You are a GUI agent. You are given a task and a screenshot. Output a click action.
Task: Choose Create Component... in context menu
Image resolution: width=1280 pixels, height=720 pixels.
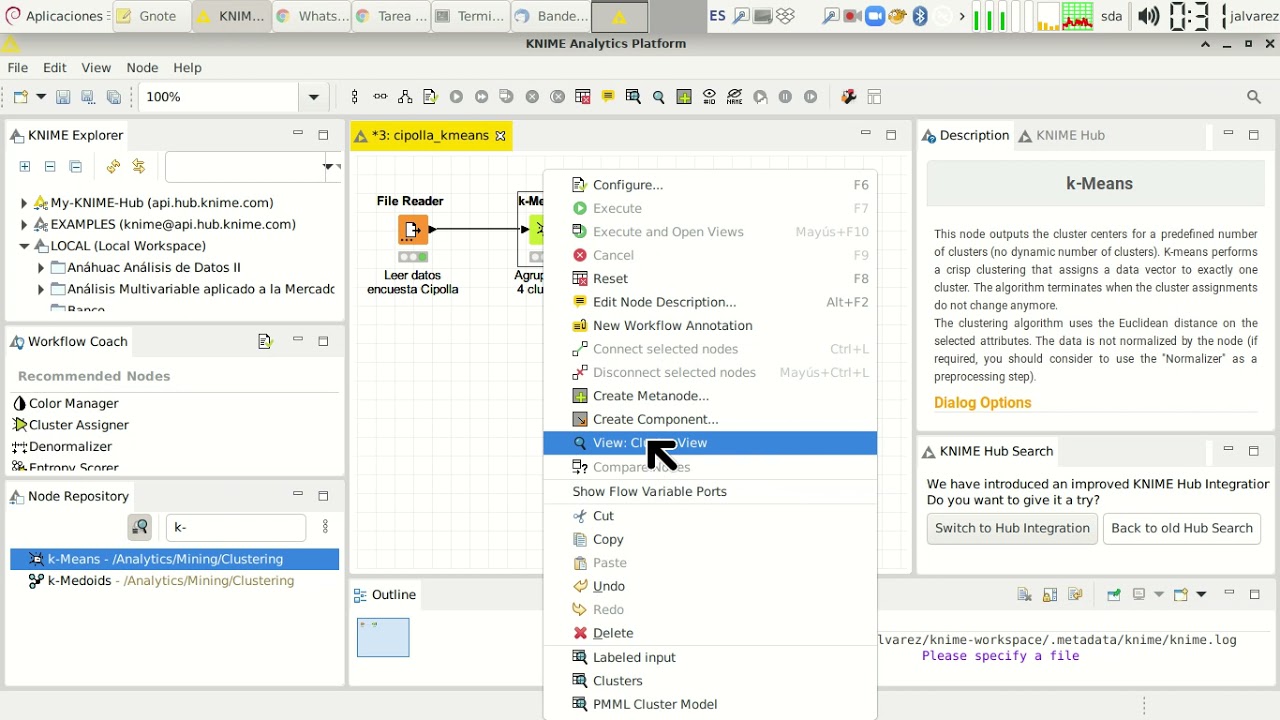[x=710, y=419]
